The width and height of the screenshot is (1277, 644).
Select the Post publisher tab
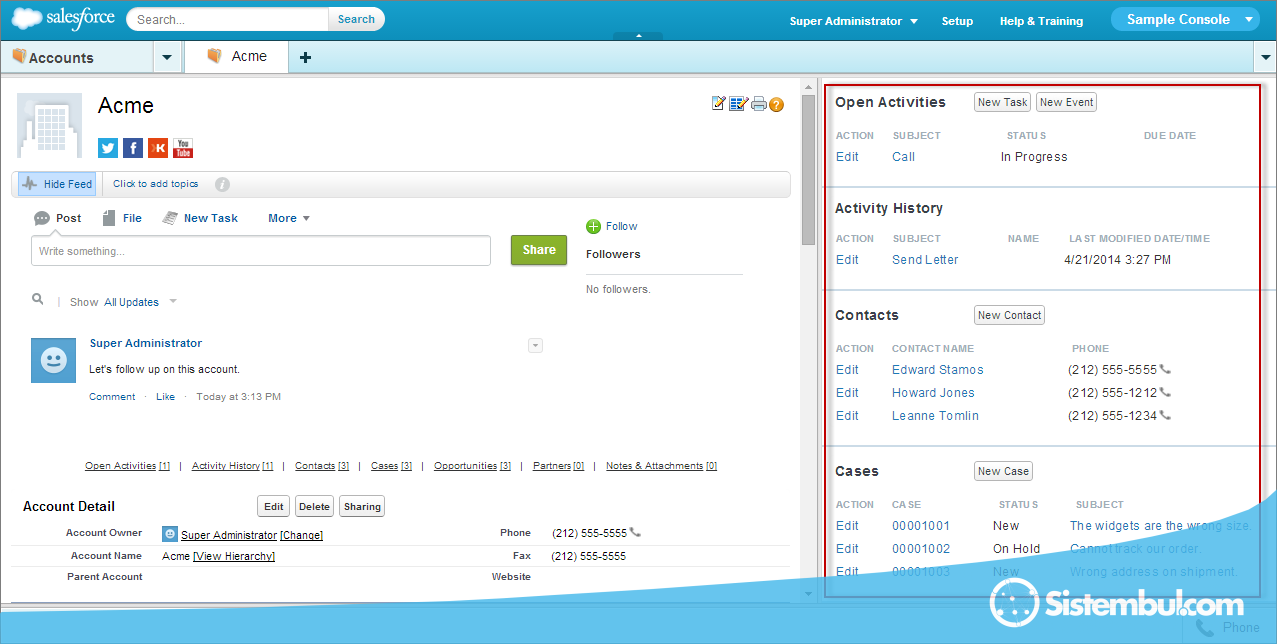(x=58, y=218)
